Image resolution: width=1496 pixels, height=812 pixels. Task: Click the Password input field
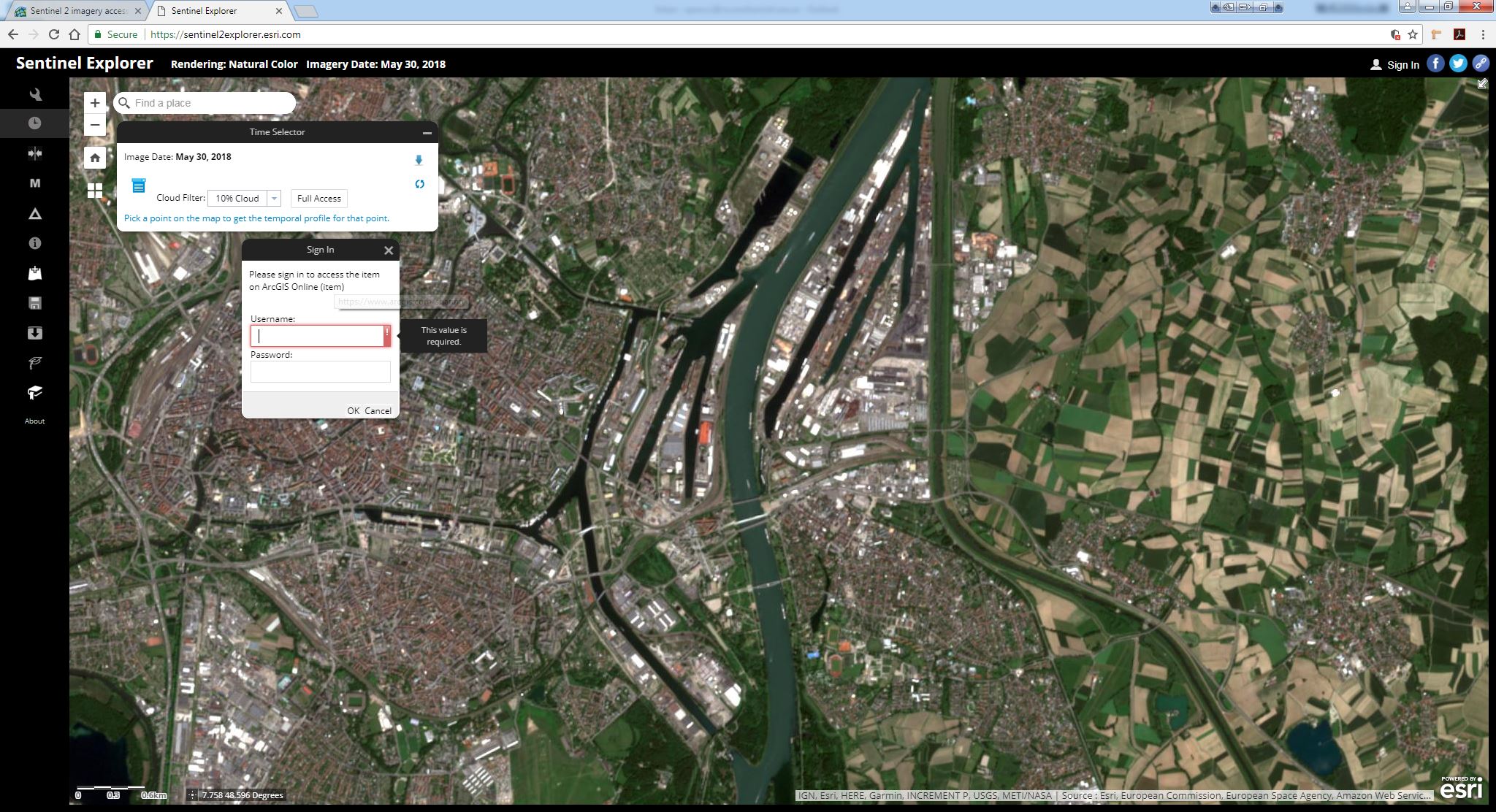click(320, 372)
